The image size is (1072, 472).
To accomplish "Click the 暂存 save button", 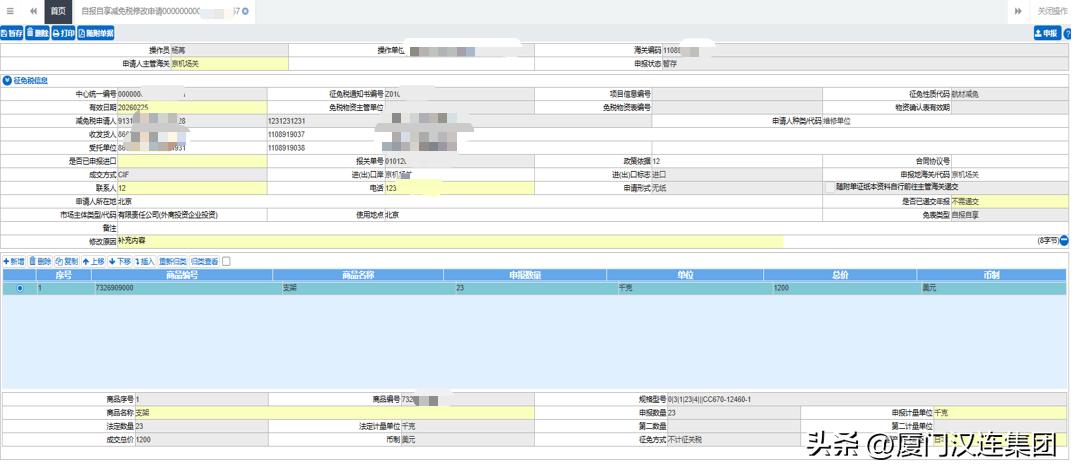I will (12, 33).
